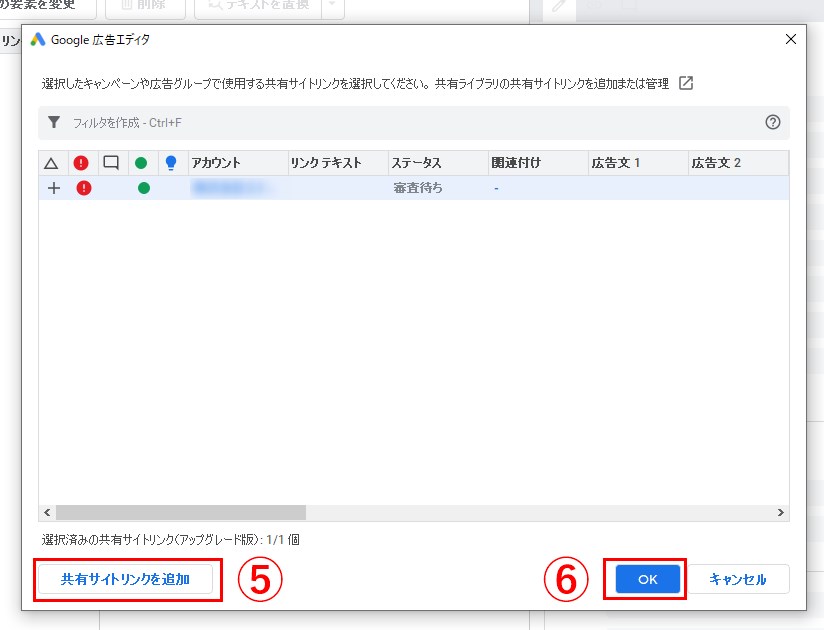The image size is (824, 630).
Task: Click the red error icon in first row
Action: coord(84,188)
